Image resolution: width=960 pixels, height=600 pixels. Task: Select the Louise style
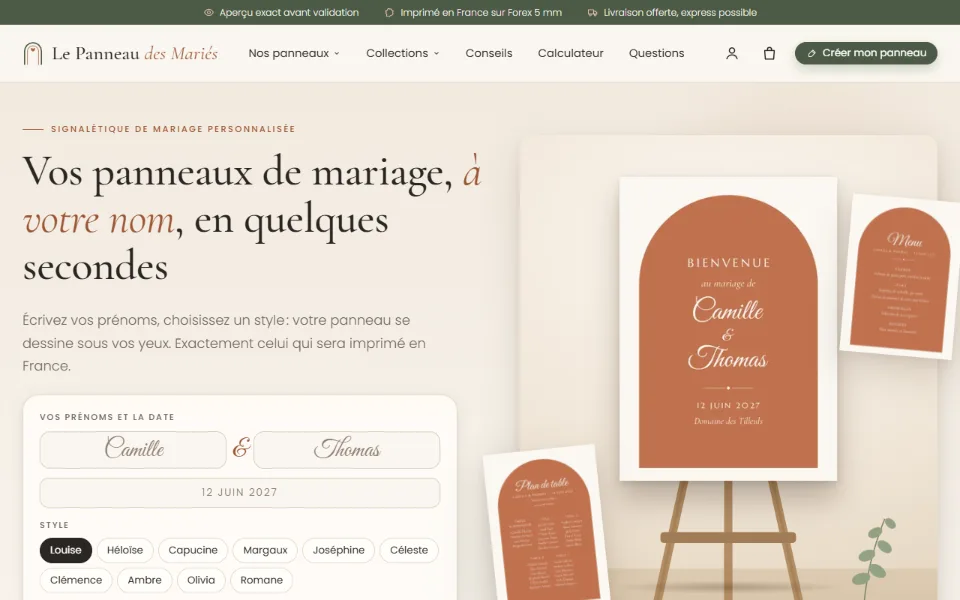pos(66,550)
